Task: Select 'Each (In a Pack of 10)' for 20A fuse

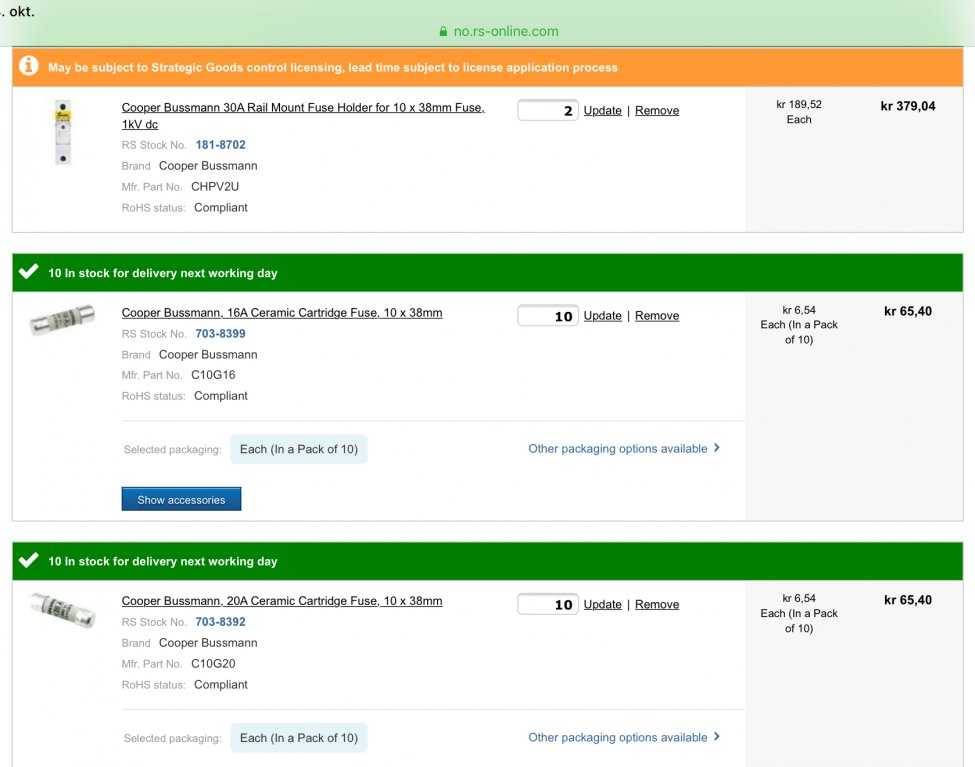Action: pyautogui.click(x=299, y=738)
